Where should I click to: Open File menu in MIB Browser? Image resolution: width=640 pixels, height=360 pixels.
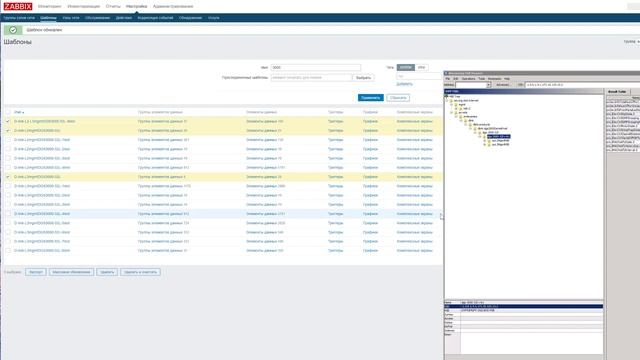coord(447,78)
